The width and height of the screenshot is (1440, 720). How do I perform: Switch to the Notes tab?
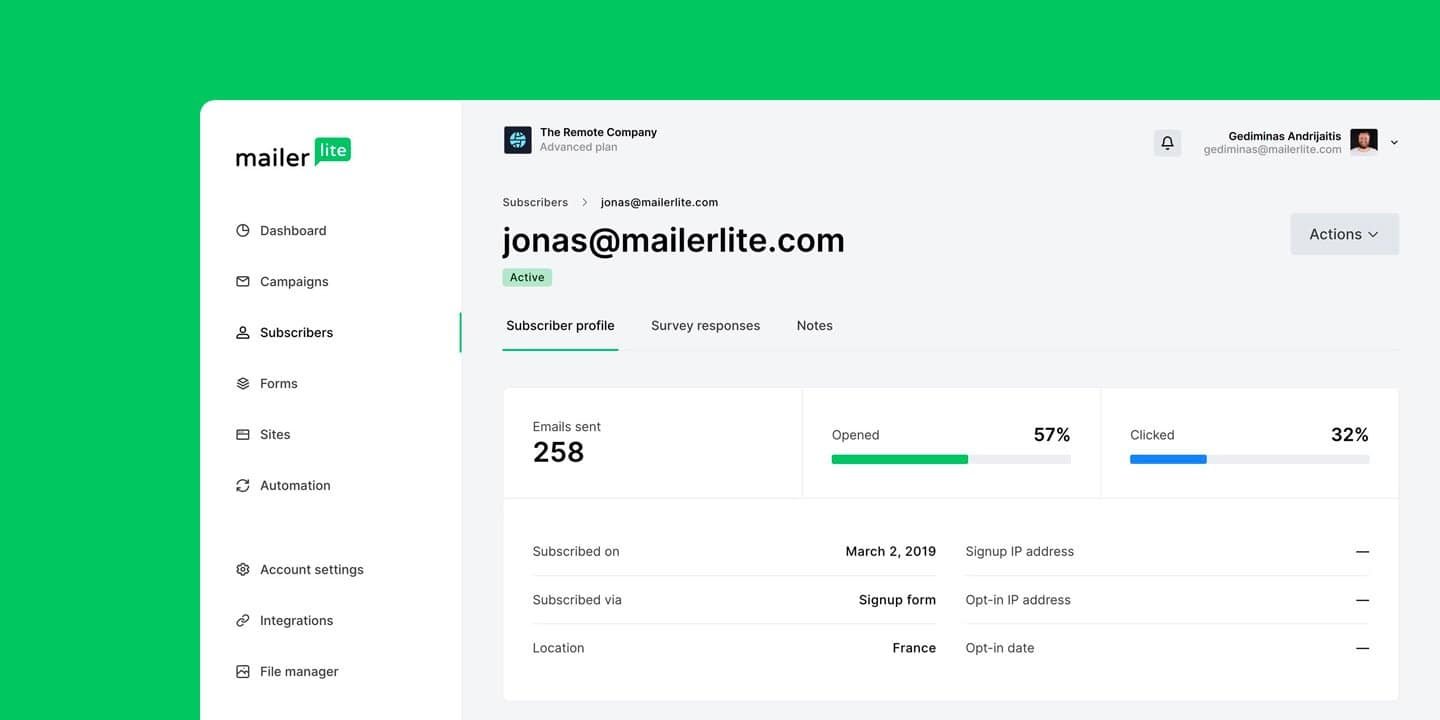coord(814,325)
